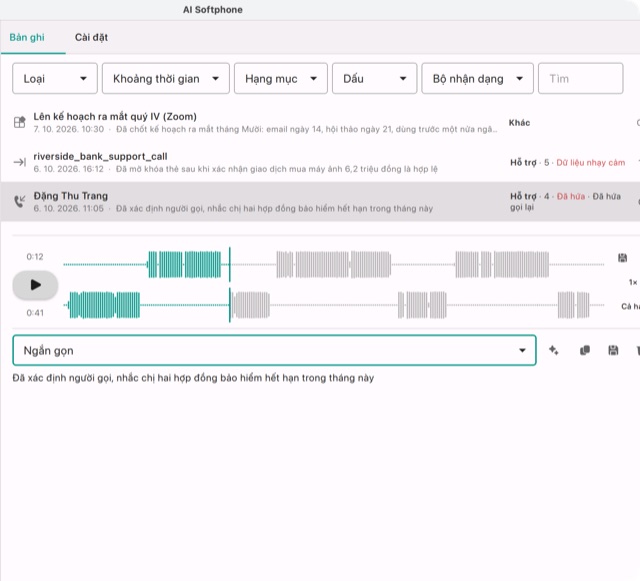Click the meeting icon beside Lên kế hoạch row
This screenshot has height=581, width=640.
click(20, 122)
